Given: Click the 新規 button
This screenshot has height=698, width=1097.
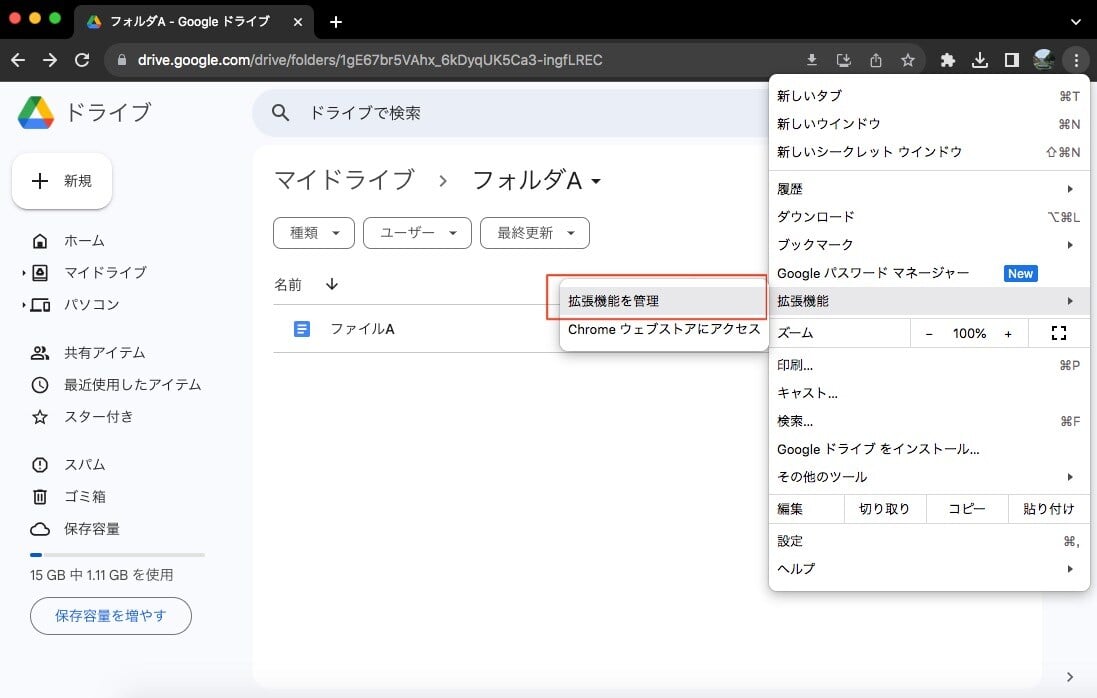Looking at the screenshot, I should click(62, 181).
